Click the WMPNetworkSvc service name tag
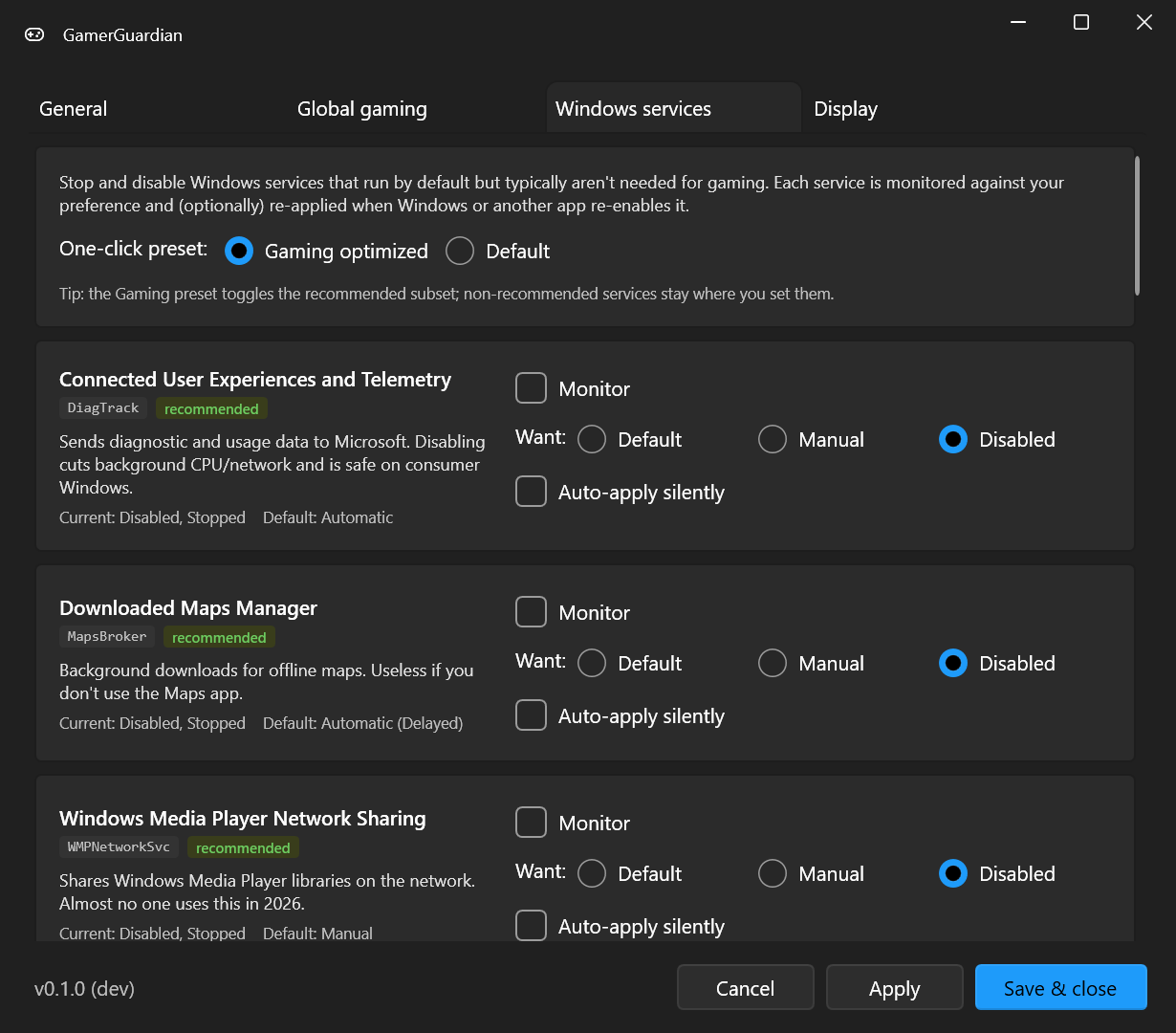1176x1033 pixels. tap(119, 847)
